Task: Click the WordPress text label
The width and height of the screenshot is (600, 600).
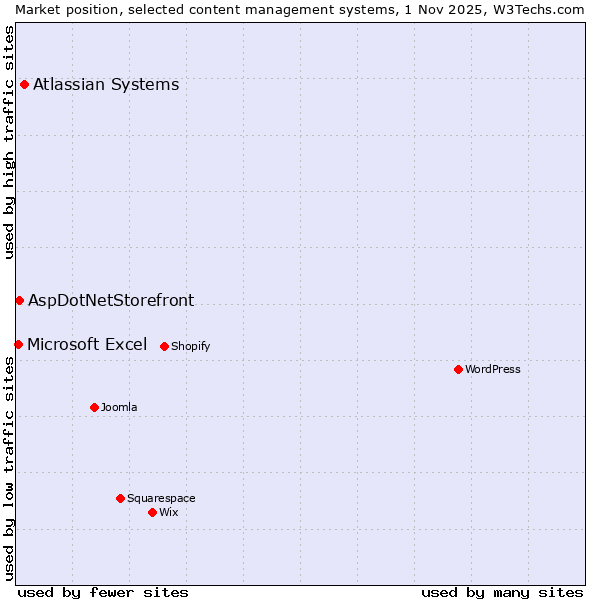Action: (x=492, y=369)
